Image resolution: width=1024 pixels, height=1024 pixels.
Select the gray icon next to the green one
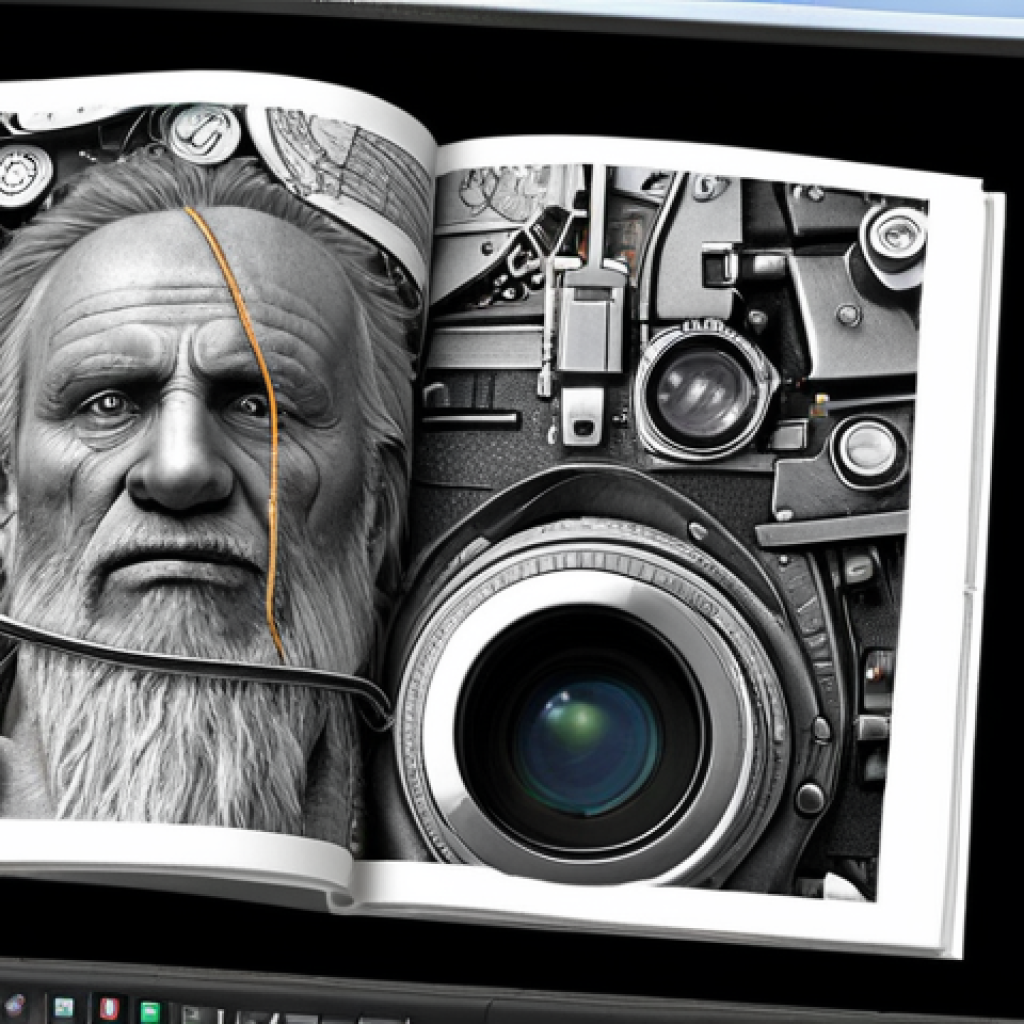(x=193, y=1014)
